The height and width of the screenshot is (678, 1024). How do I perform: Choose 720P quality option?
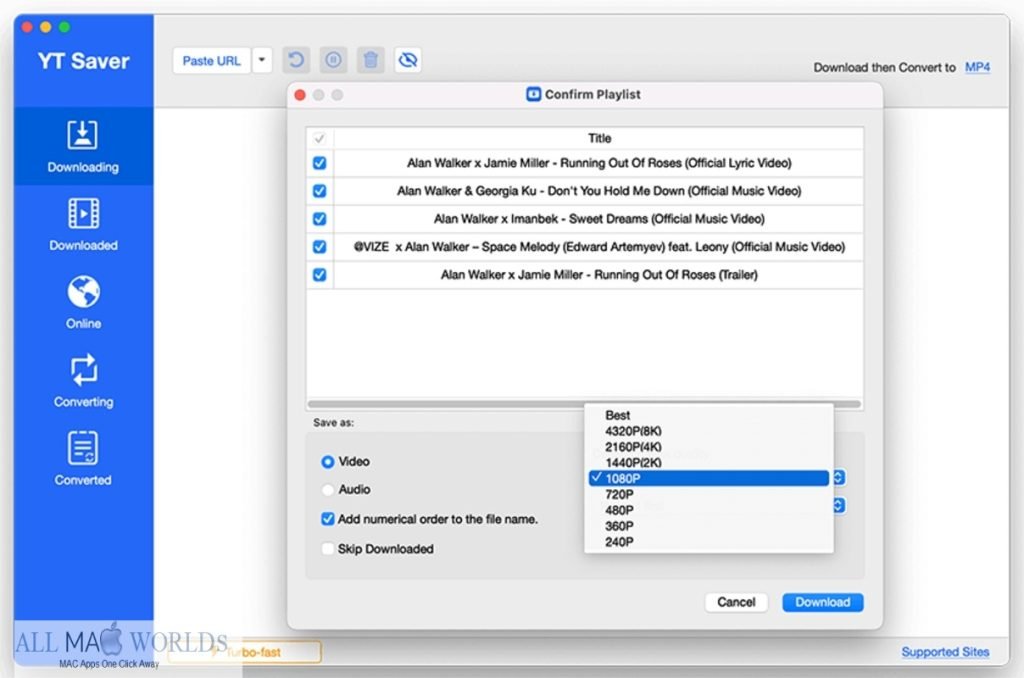click(709, 494)
